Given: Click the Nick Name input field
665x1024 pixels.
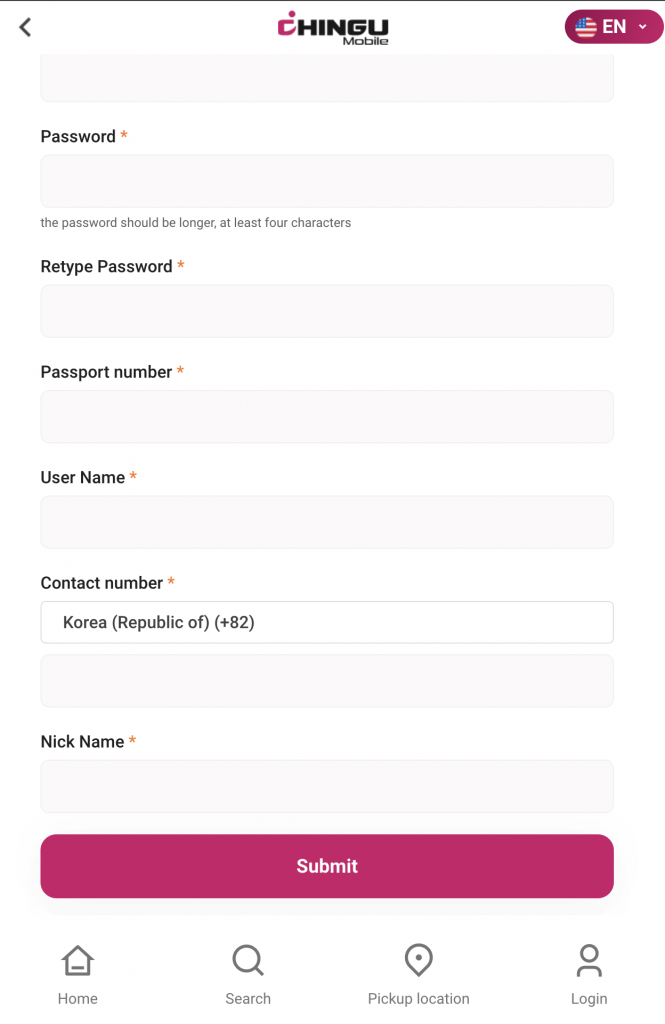Looking at the screenshot, I should 327,786.
